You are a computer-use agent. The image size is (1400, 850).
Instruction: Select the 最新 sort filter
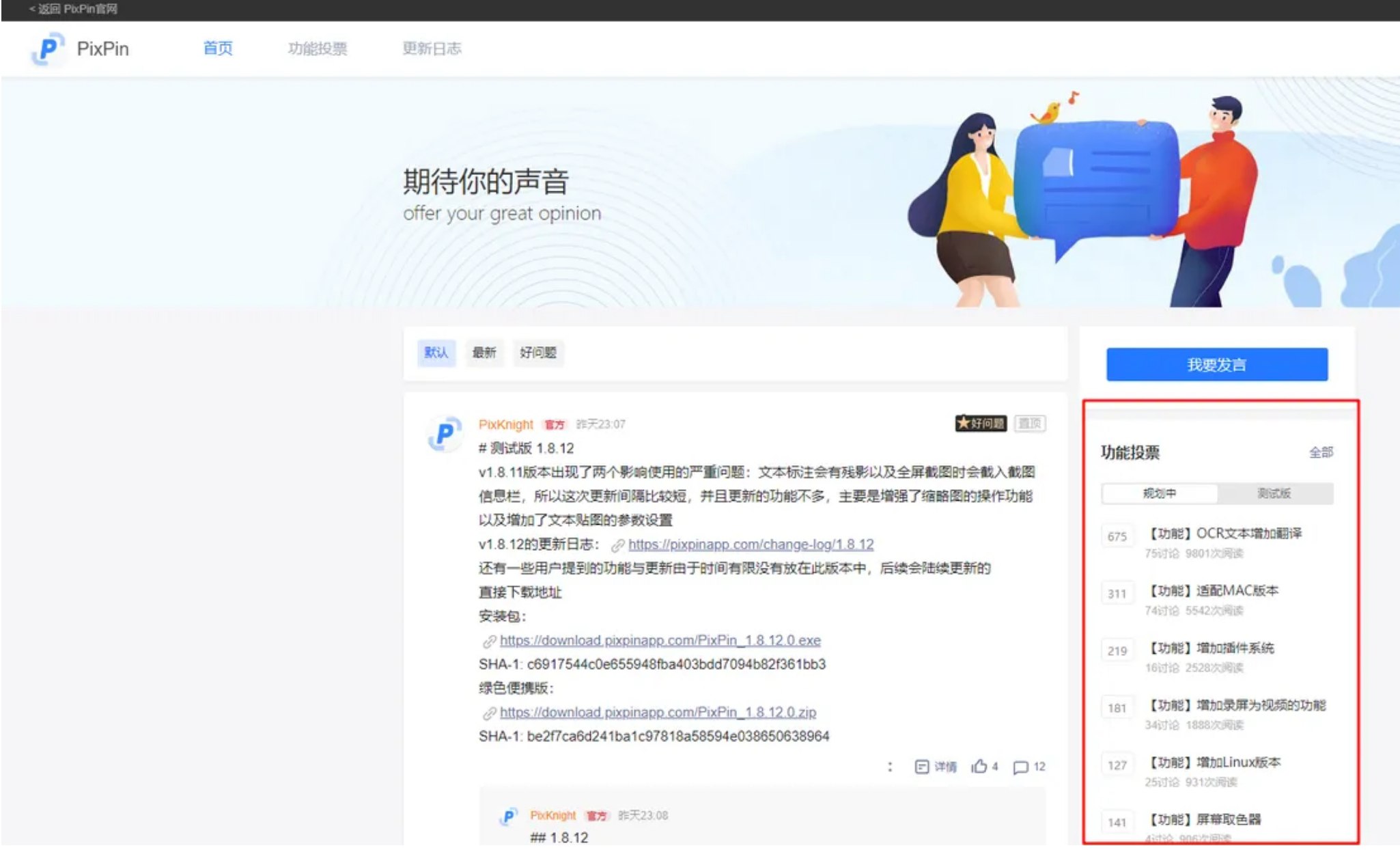(x=484, y=353)
